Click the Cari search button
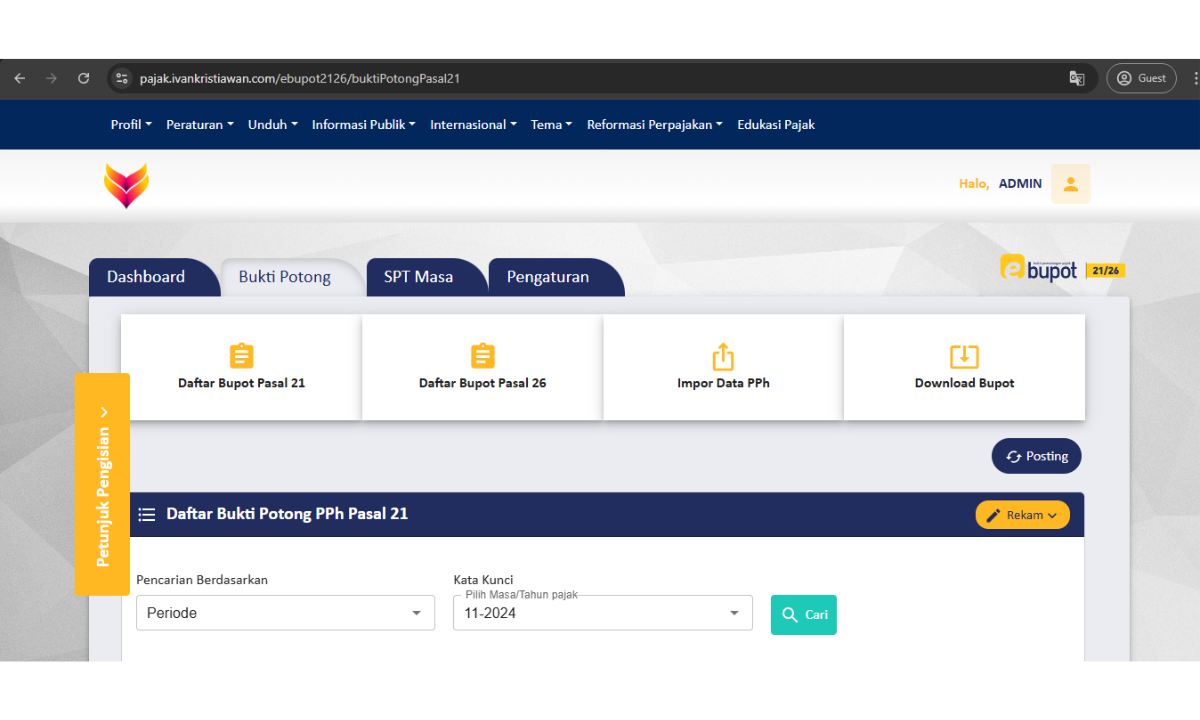1200x720 pixels. 803,615
